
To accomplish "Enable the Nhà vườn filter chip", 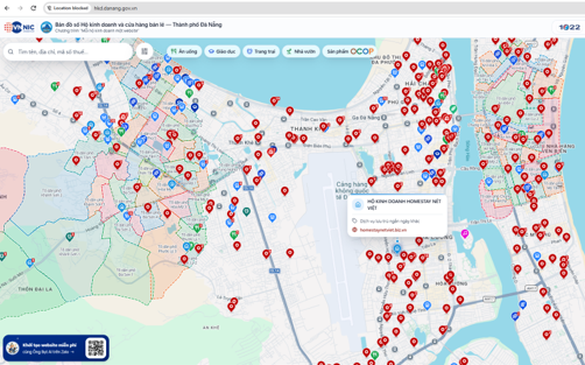I will pos(301,52).
